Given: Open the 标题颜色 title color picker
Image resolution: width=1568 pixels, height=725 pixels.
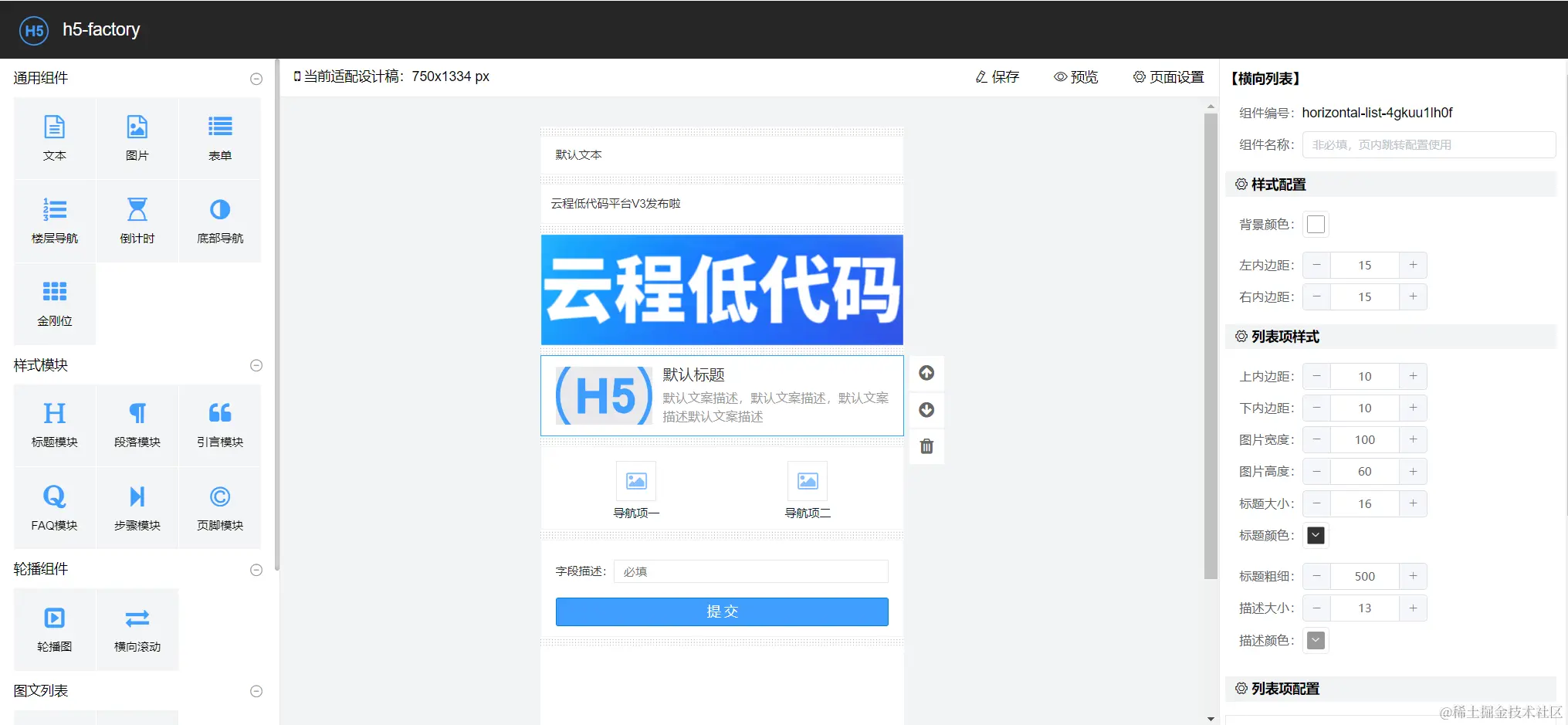Looking at the screenshot, I should (1316, 536).
